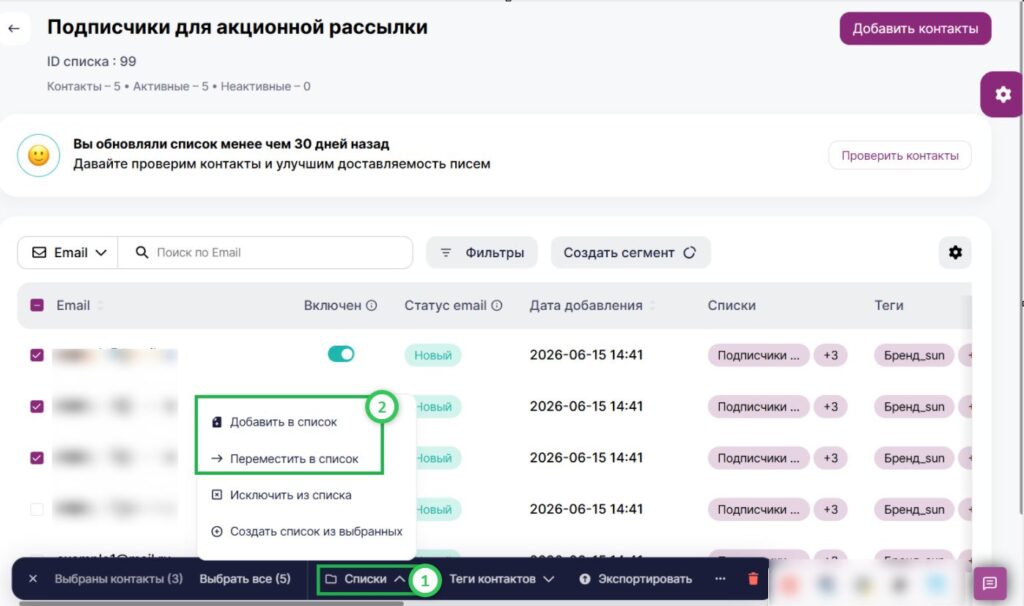1024x606 pixels.
Task: Expand +3 lists in fourth row
Action: pos(830,509)
